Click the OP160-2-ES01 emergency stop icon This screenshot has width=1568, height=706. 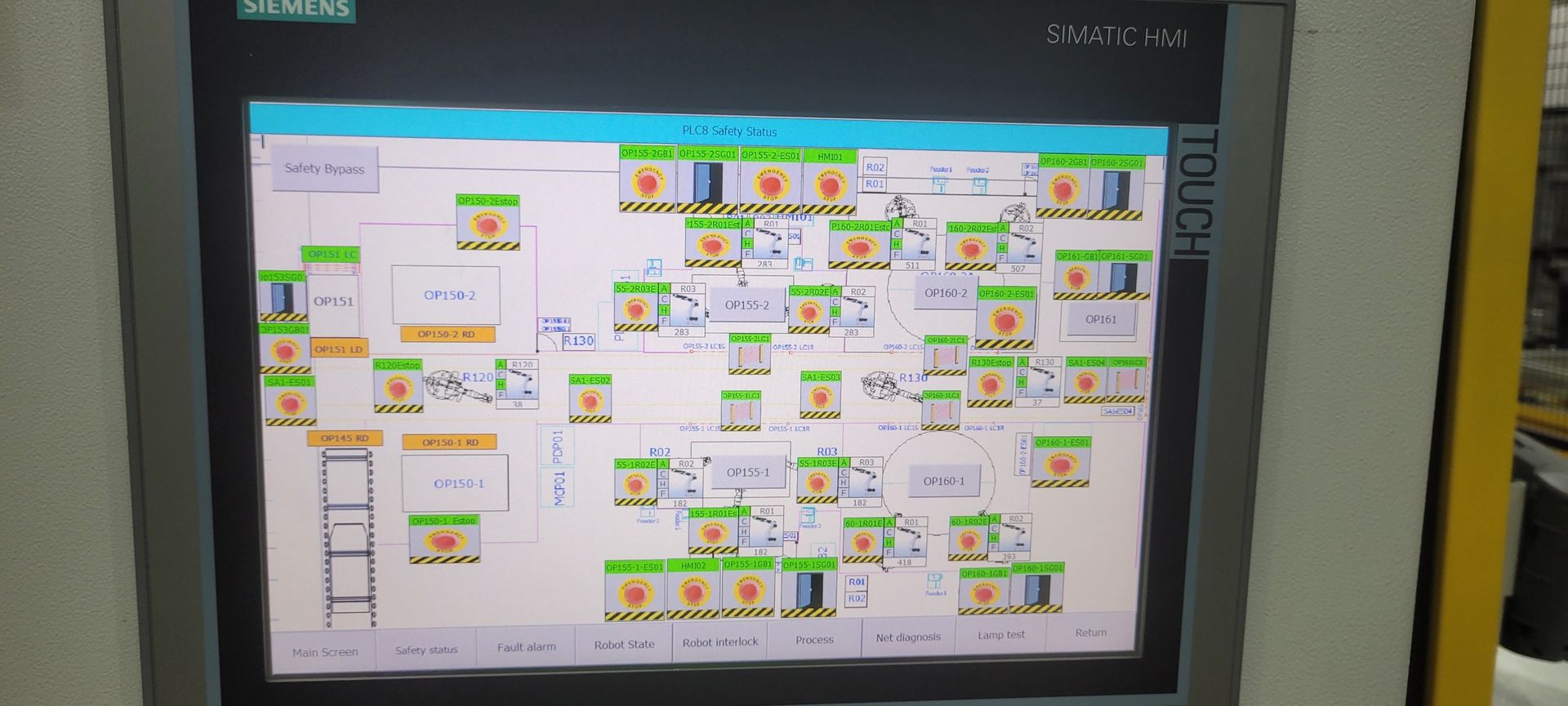pos(1005,323)
